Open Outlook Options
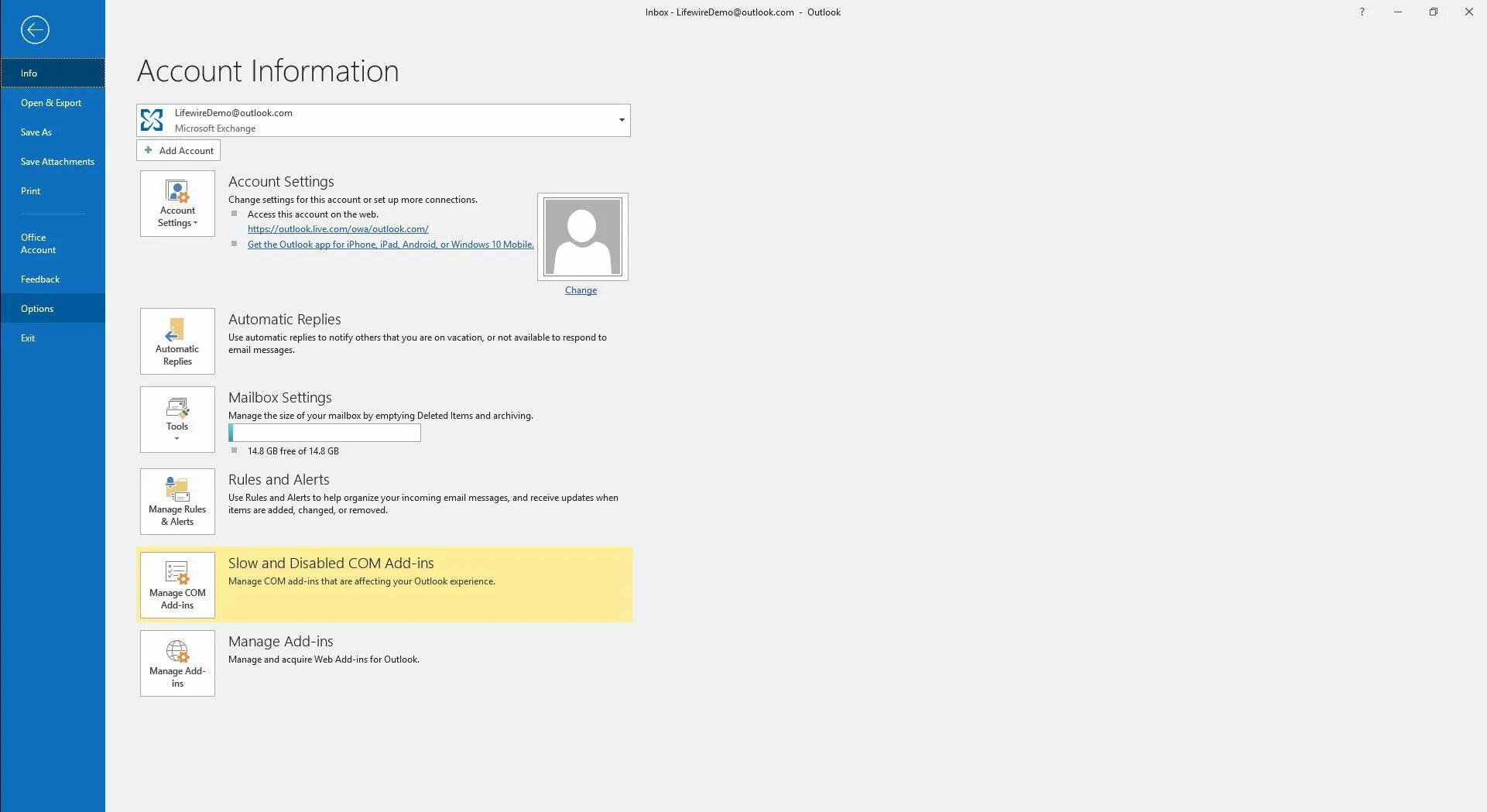 53,309
